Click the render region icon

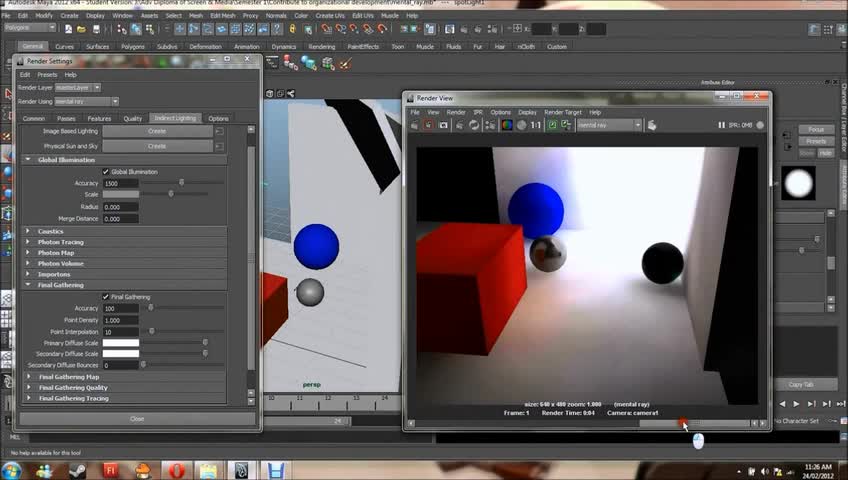coord(429,125)
